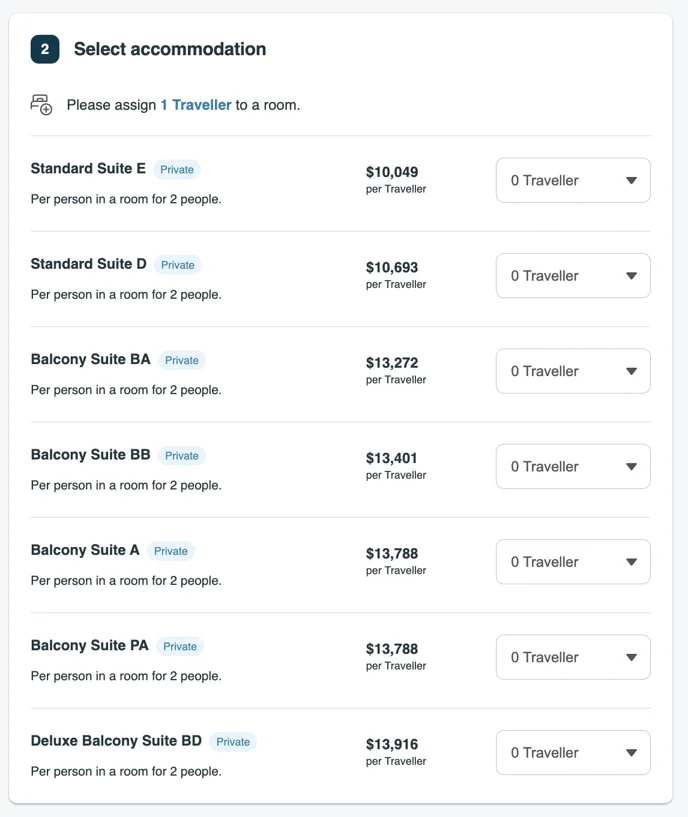Viewport: 688px width, 817px height.
Task: Click the Private badge on Deluxe Balcony Suite BD
Action: click(233, 741)
